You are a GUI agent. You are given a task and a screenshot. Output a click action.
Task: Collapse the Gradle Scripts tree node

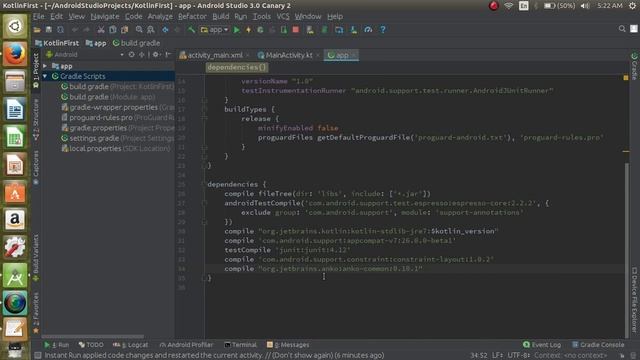45,76
